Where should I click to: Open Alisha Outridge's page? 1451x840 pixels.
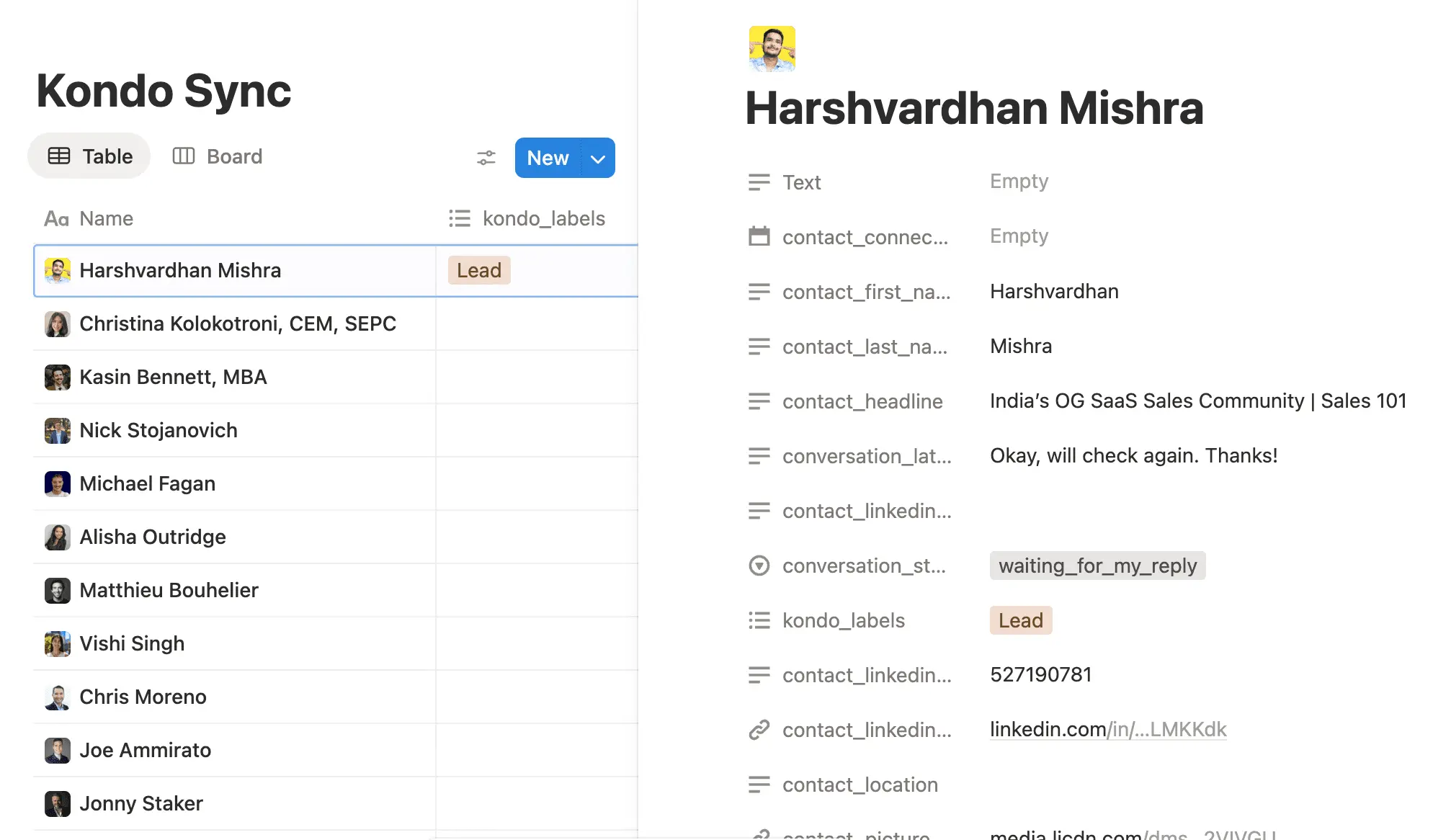coord(153,537)
